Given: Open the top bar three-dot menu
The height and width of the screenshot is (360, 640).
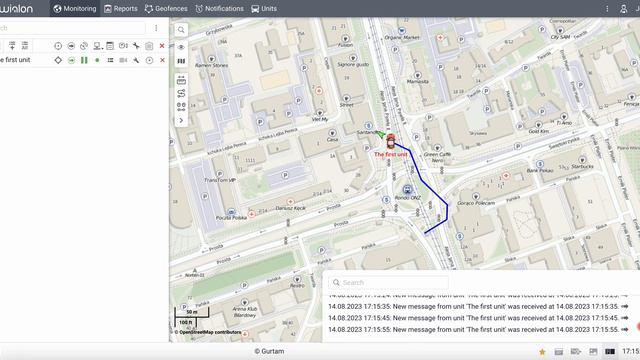Looking at the screenshot, I should pos(607,9).
